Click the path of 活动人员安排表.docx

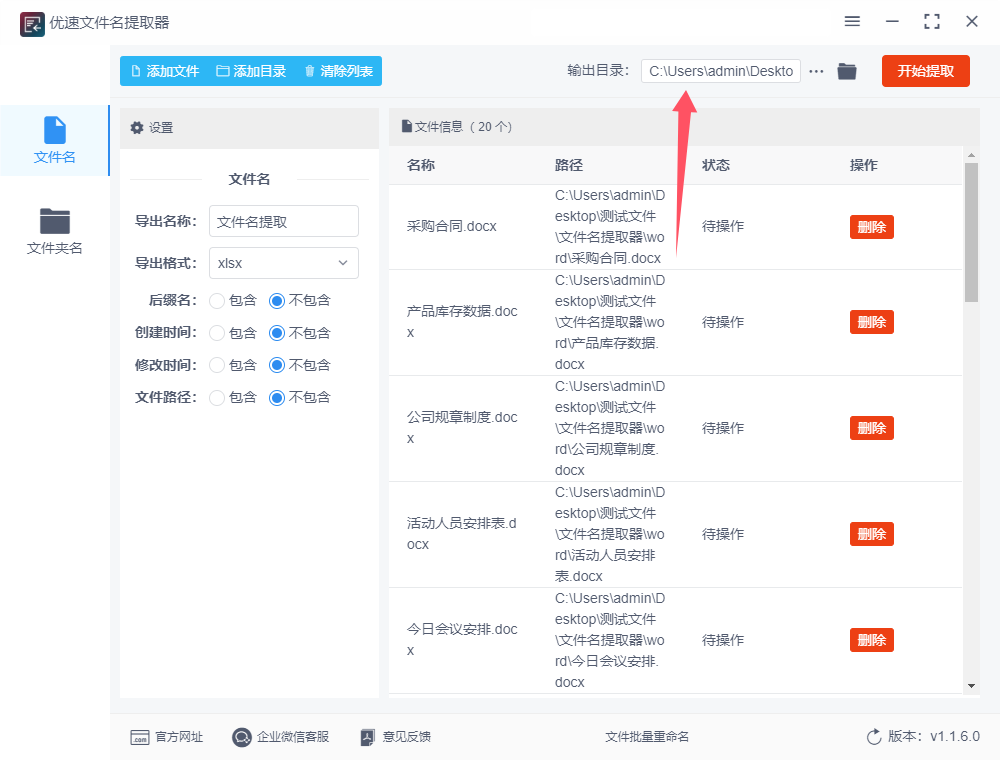[610, 534]
